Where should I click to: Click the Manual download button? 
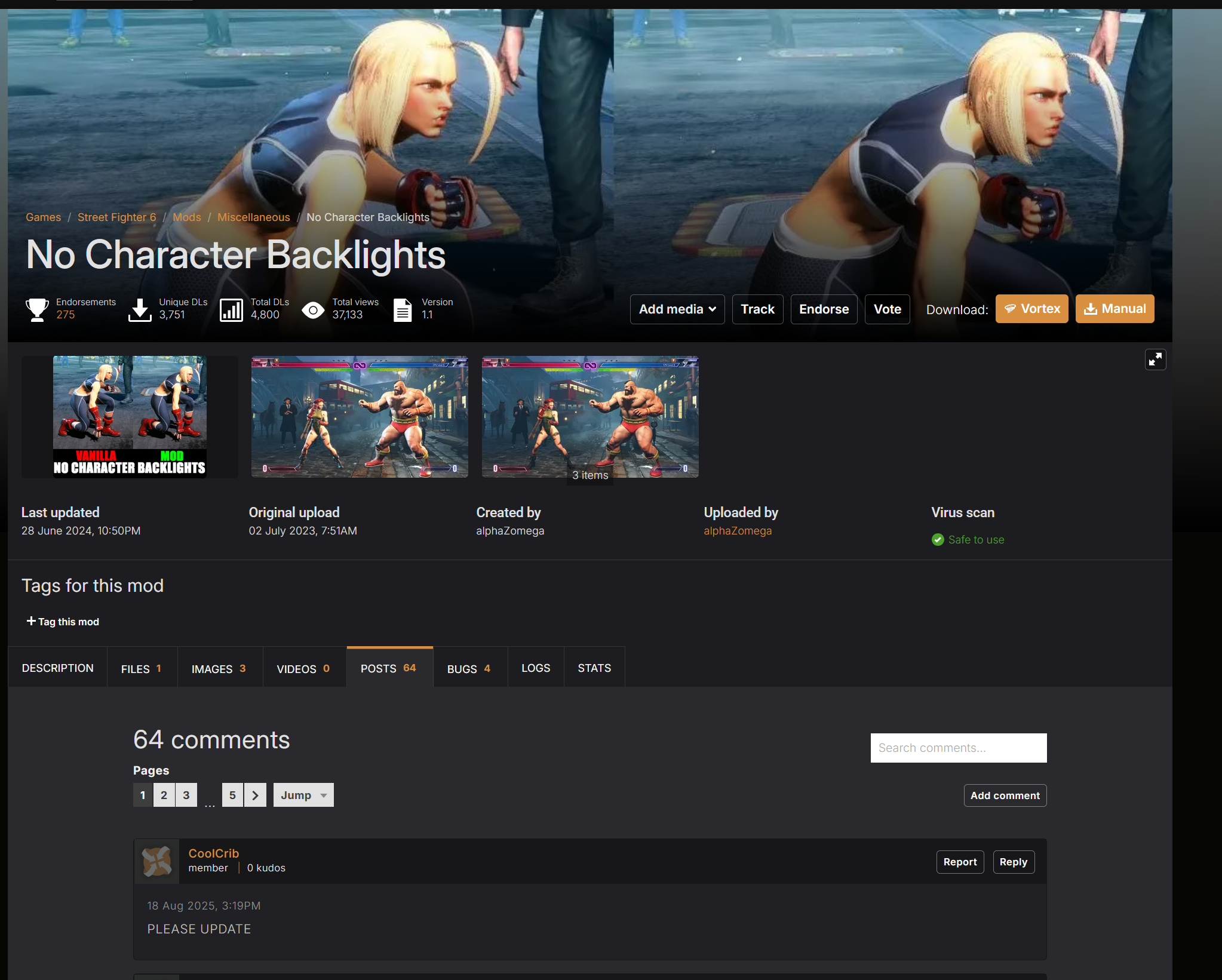tap(1114, 309)
